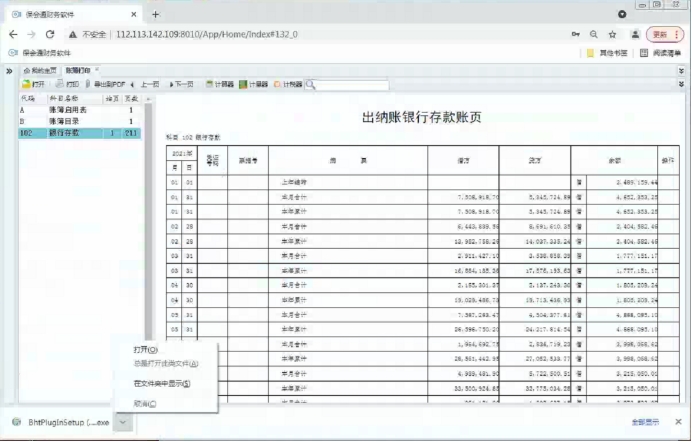
Task: Go to previous page with 上一页
Action: pyautogui.click(x=145, y=85)
